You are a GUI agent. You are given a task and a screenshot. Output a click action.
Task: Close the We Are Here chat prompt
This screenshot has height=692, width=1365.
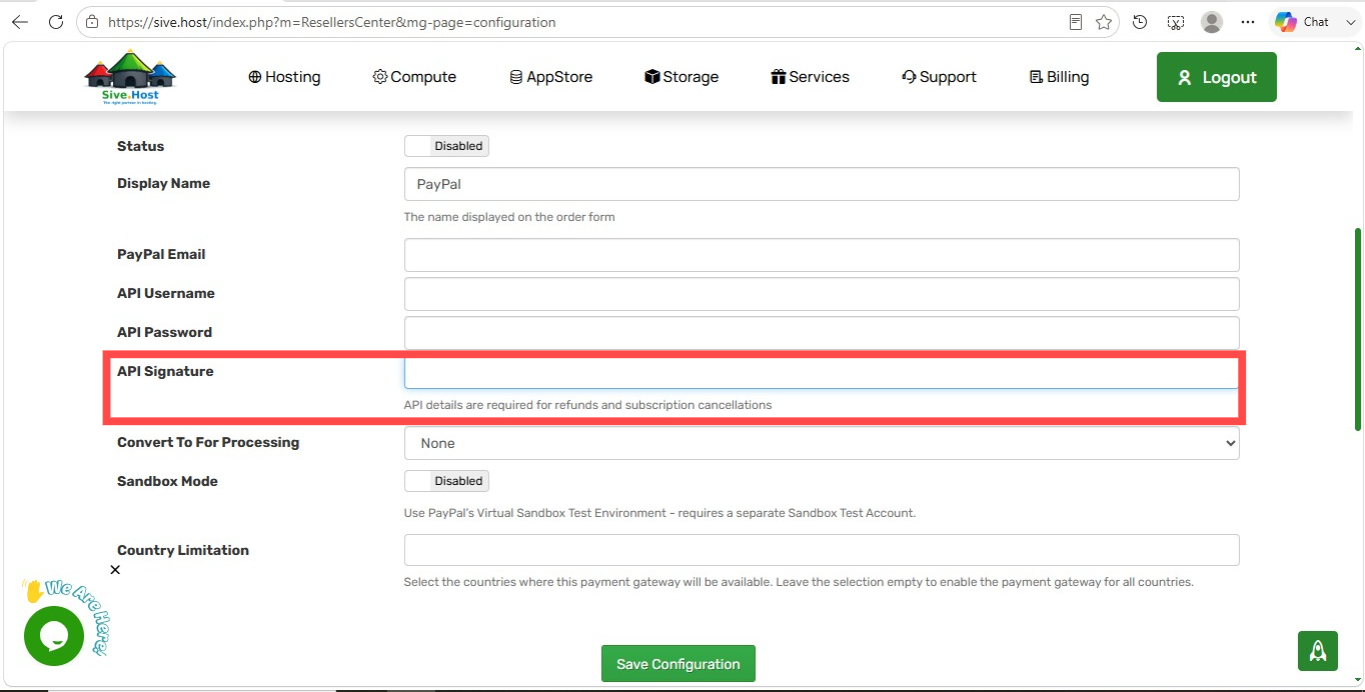click(x=115, y=570)
